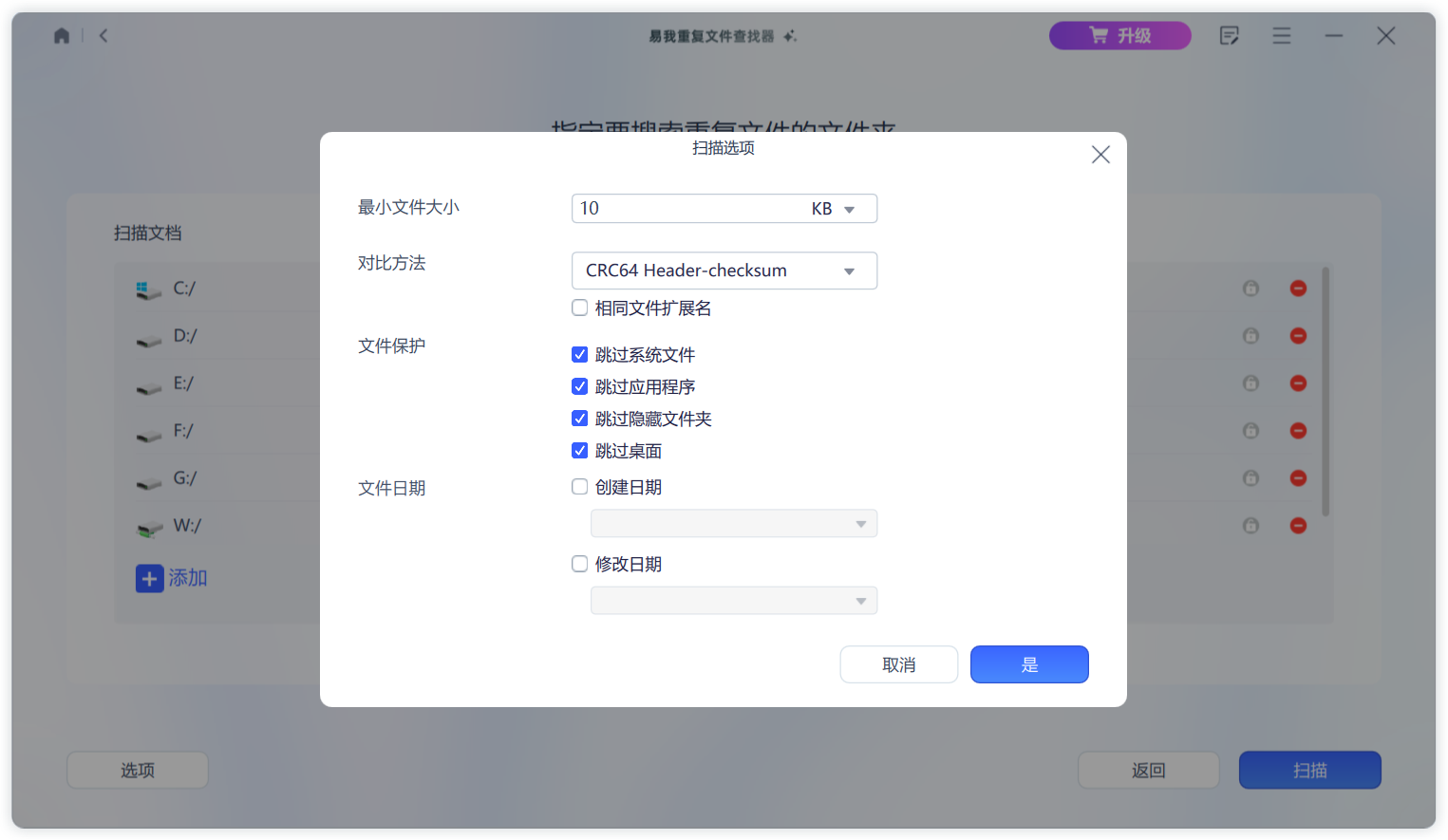Select the F:/ drive label text
This screenshot has height=840, width=1448.
(x=183, y=431)
